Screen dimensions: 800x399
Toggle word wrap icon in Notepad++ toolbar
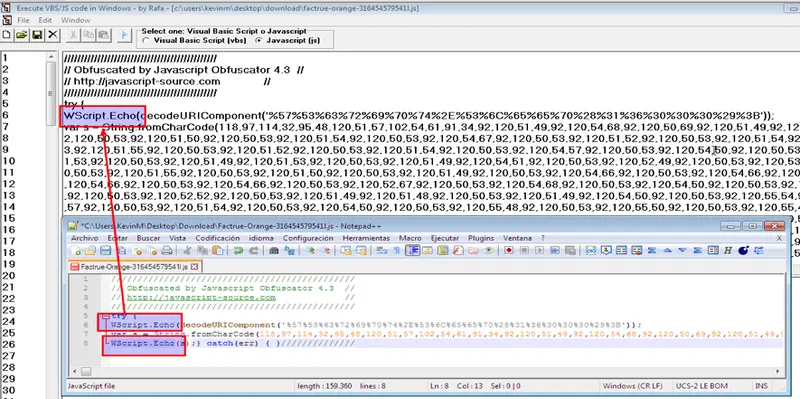(381, 251)
